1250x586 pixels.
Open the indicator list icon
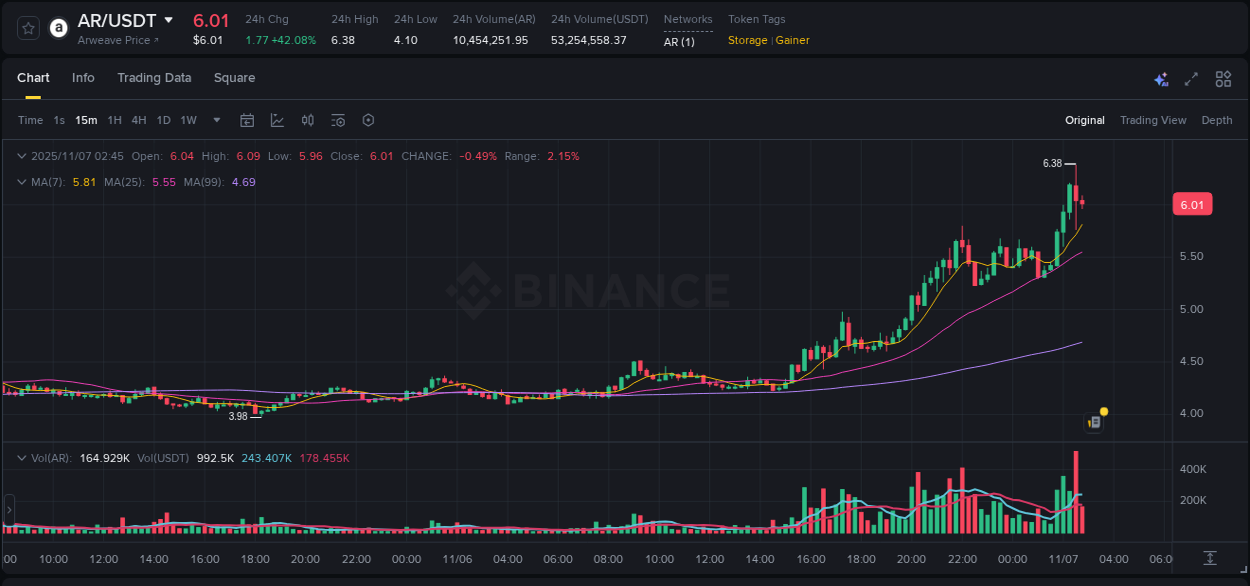[x=337, y=120]
